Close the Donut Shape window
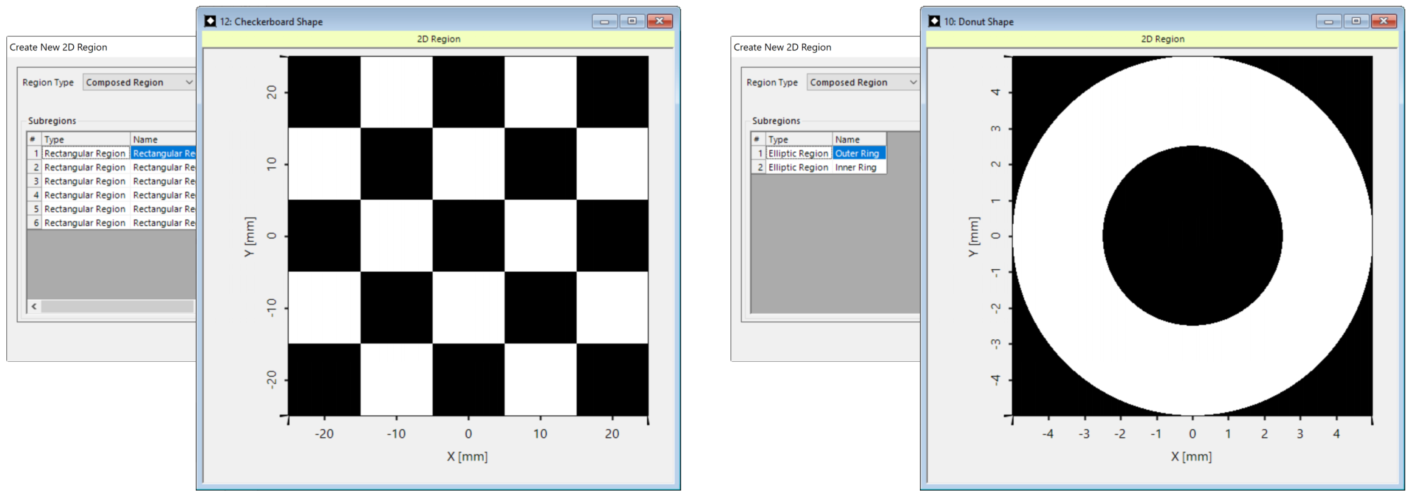 tap(1384, 21)
